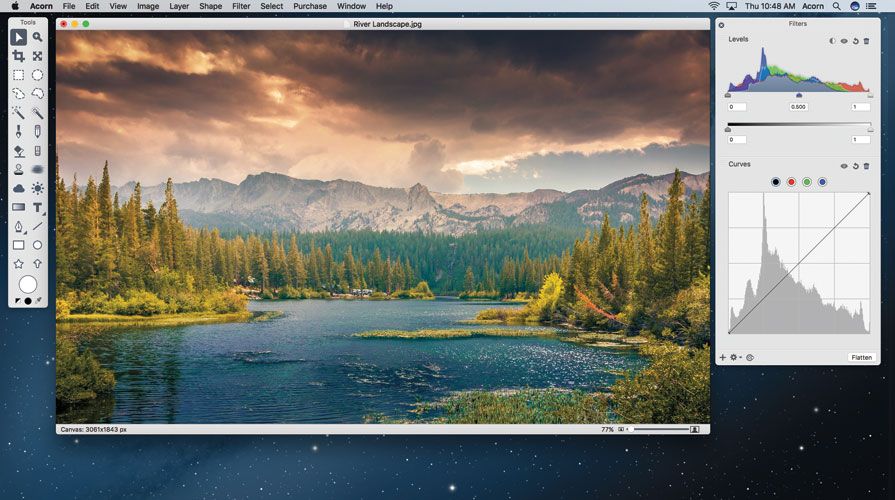Select the Bezier Pen tool

18,227
